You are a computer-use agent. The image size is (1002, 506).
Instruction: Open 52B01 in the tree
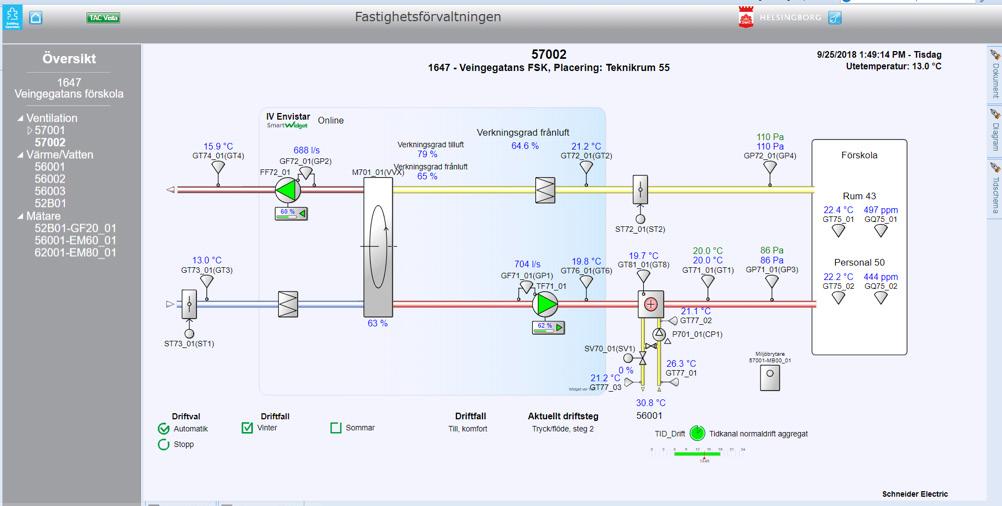50,203
